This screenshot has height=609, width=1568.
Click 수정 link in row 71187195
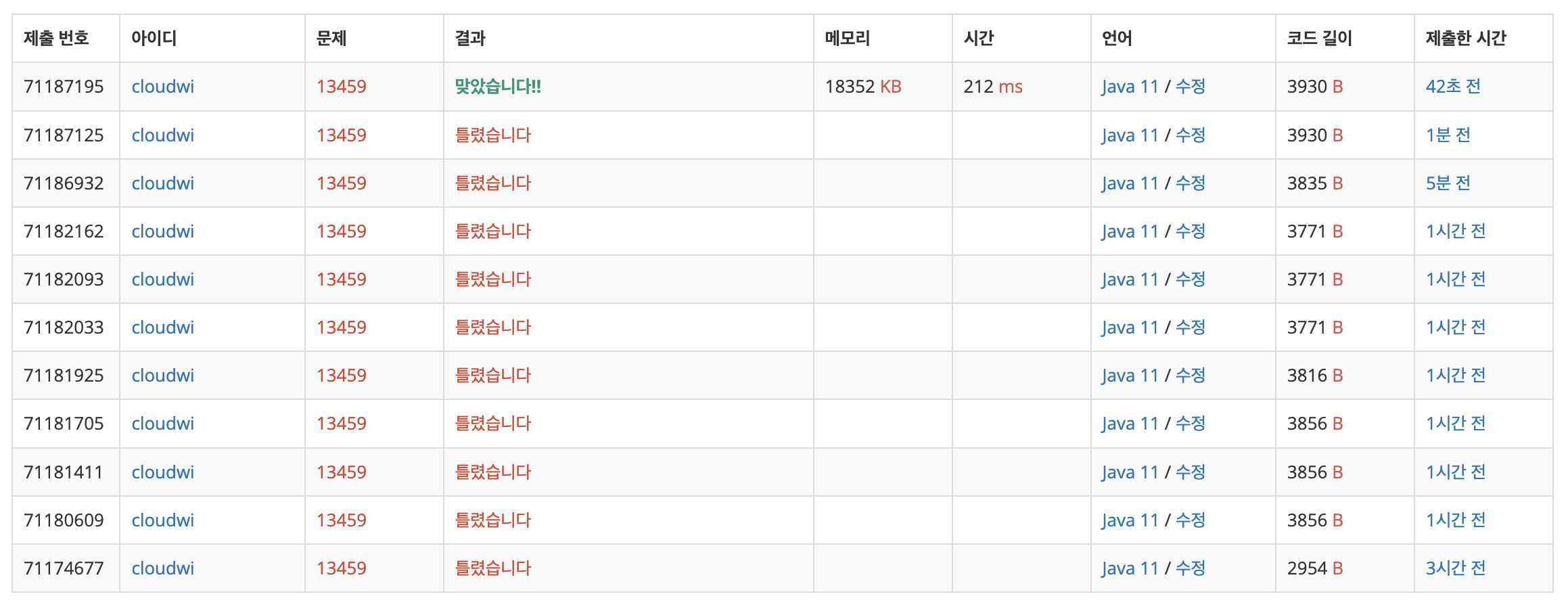pyautogui.click(x=1191, y=87)
